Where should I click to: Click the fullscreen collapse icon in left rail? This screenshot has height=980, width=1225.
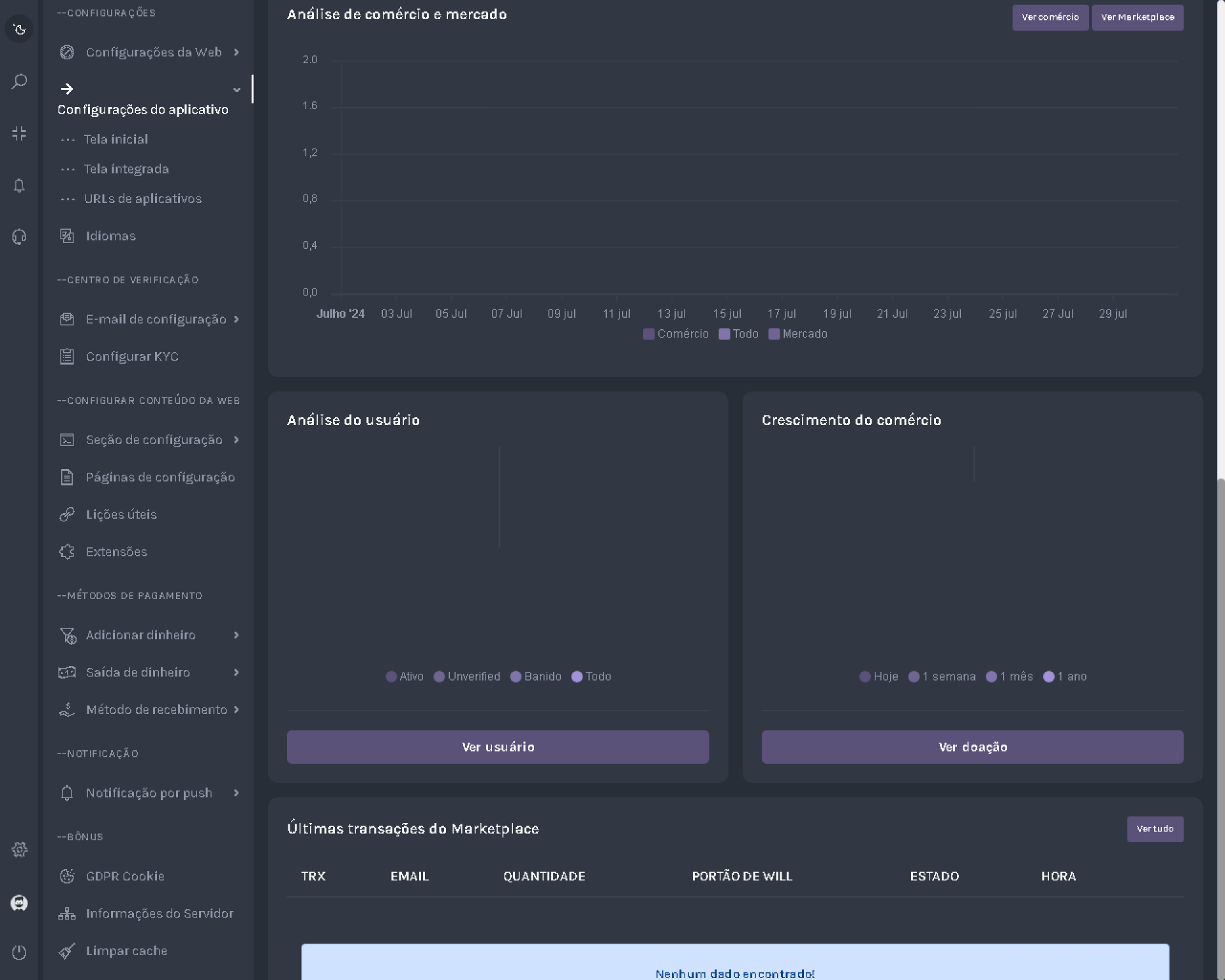19,133
